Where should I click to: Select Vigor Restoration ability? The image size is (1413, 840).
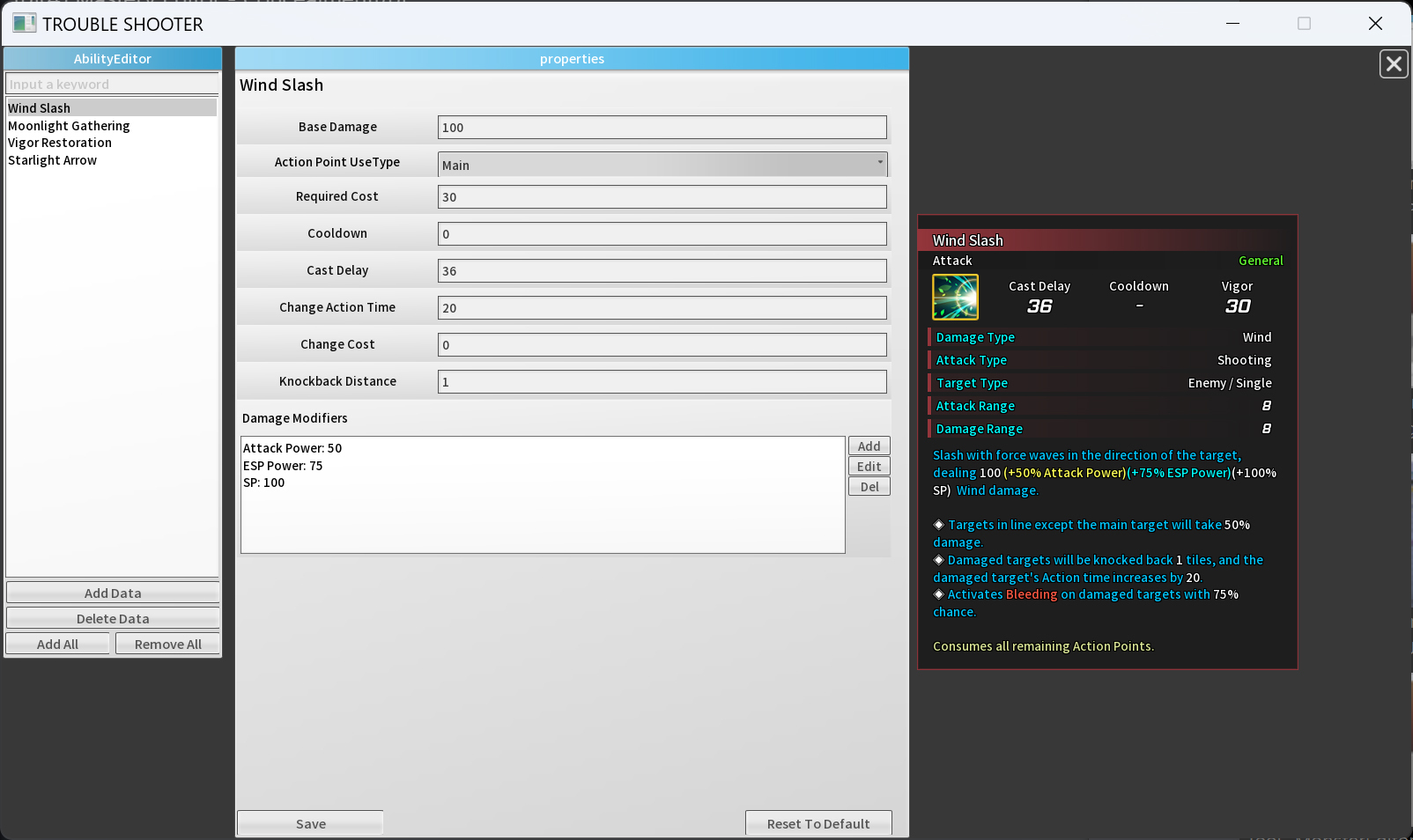point(60,143)
